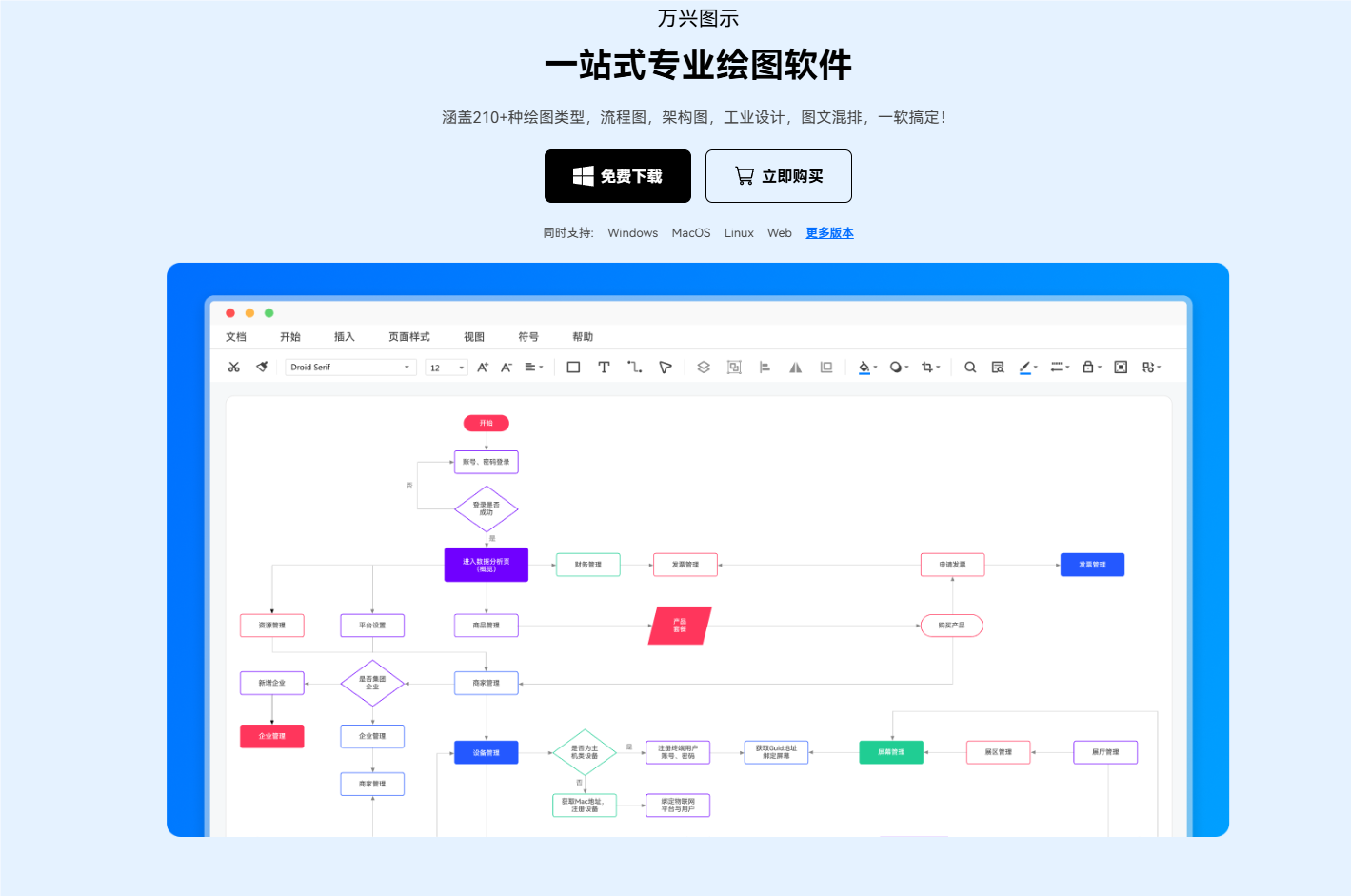
Task: Open the line style picker
Action: (x=1057, y=367)
